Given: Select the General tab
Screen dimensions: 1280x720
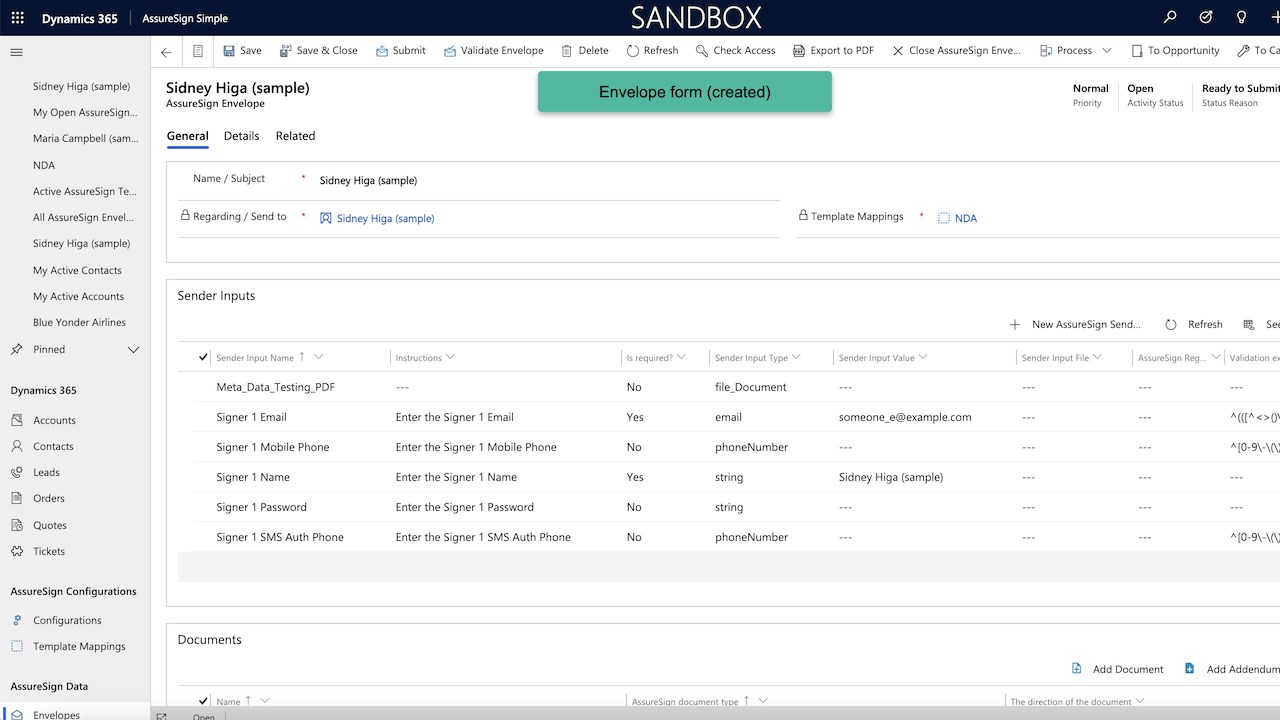Looking at the screenshot, I should click(187, 136).
